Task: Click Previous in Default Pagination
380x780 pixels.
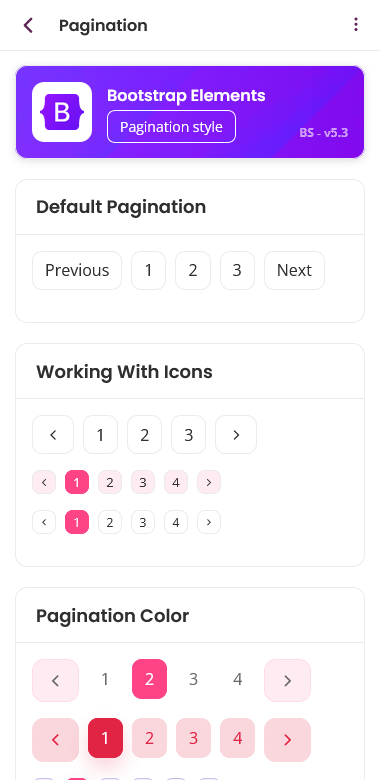Action: pos(77,271)
